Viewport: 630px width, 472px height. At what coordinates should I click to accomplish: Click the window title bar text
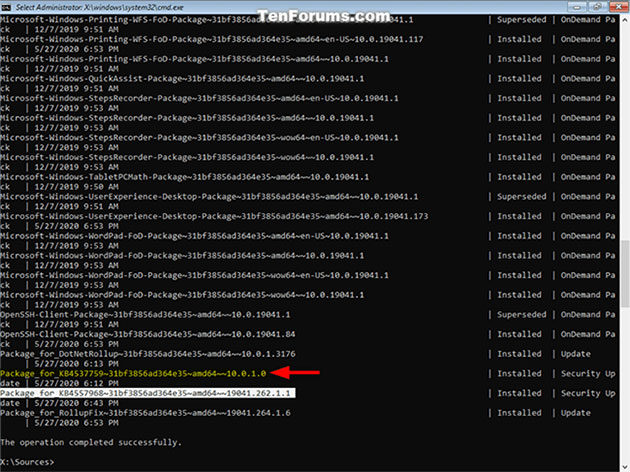[99, 7]
